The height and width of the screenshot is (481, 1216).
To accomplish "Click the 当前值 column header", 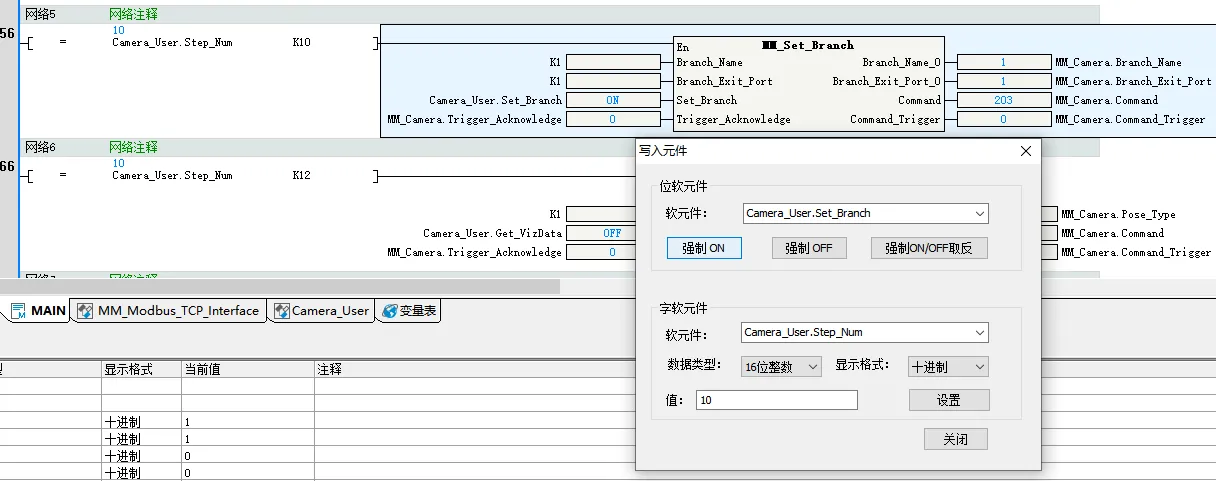I will coord(201,369).
